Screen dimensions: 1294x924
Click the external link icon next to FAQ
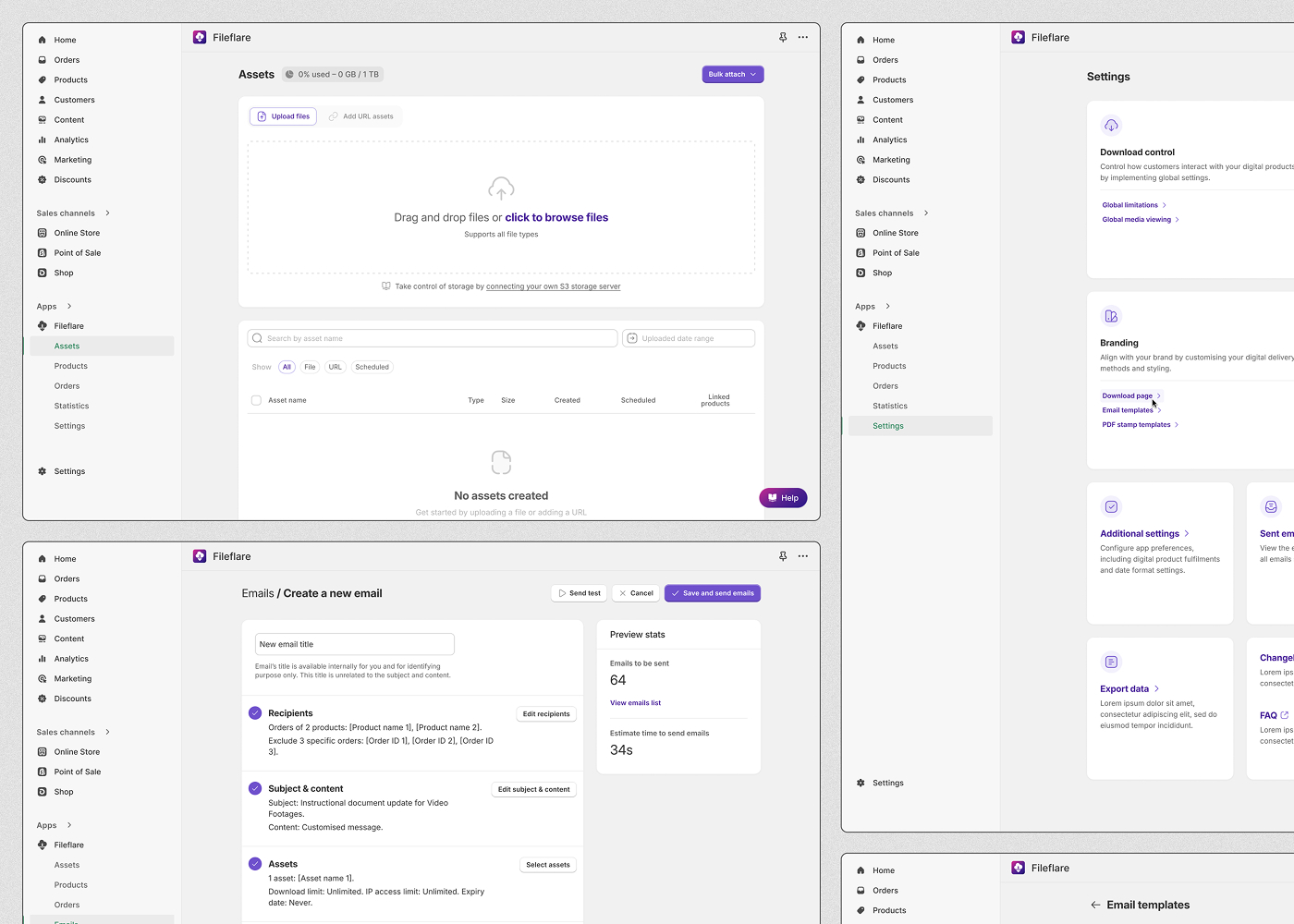[x=1284, y=715]
